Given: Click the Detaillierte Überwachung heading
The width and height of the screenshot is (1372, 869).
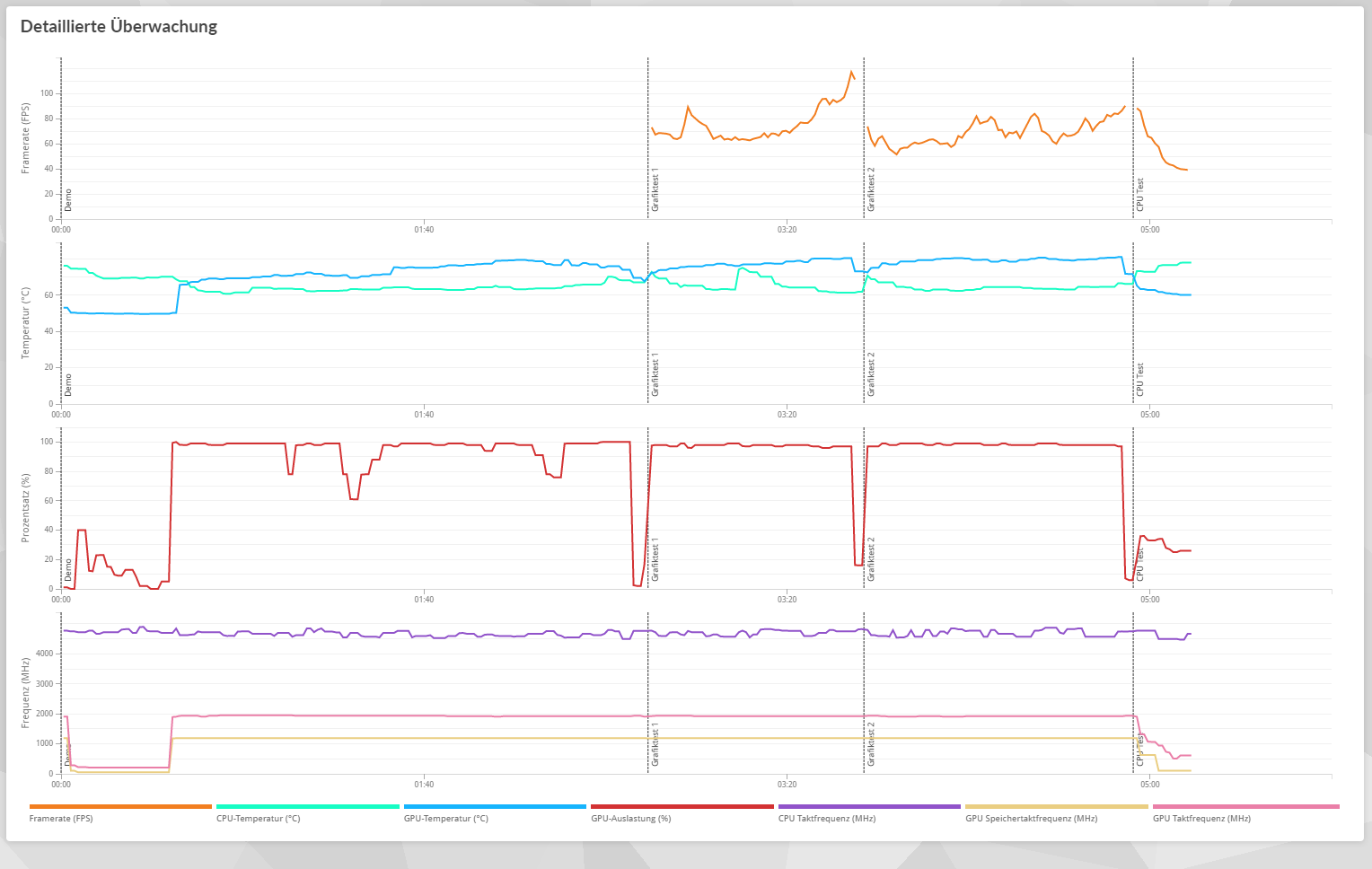Looking at the screenshot, I should click(119, 26).
